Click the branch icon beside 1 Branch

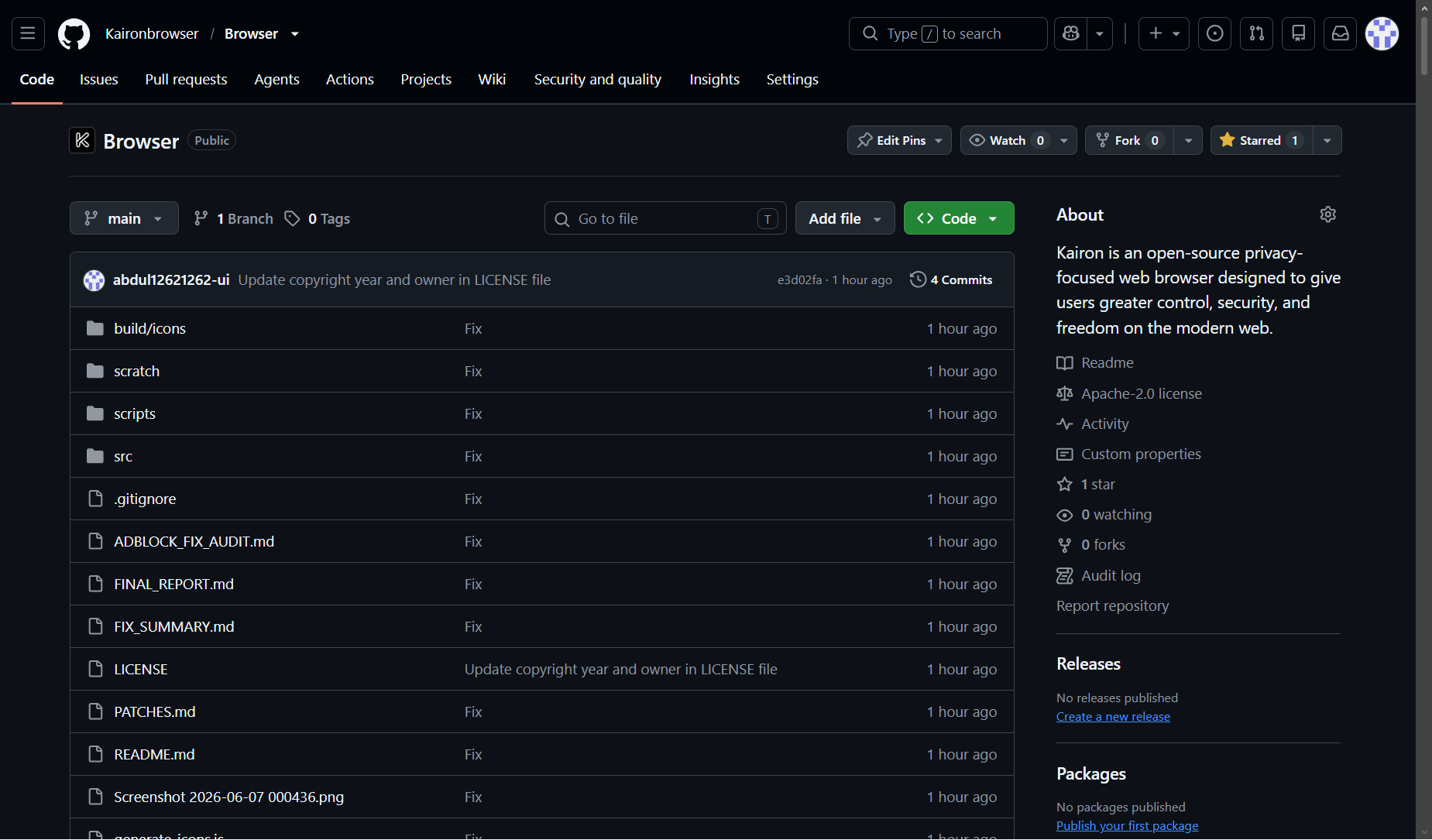tap(201, 219)
